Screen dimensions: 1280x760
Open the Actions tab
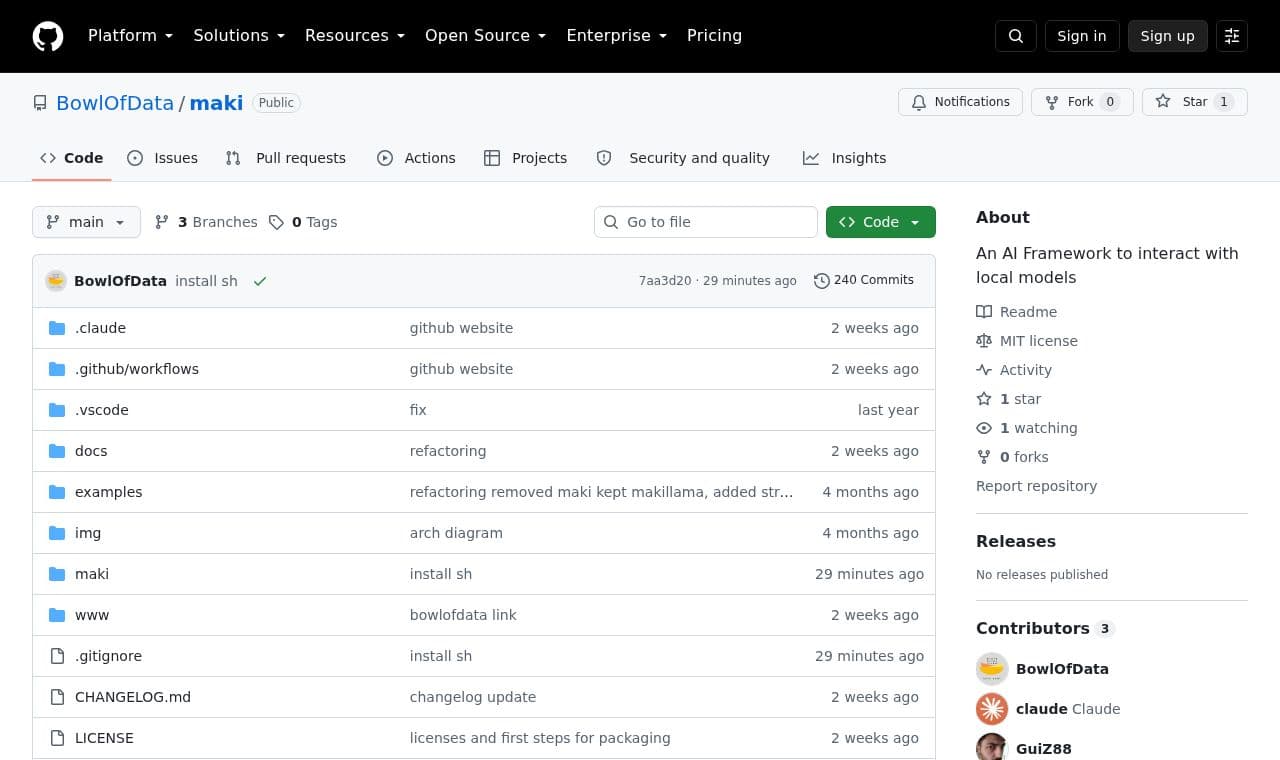(x=416, y=158)
